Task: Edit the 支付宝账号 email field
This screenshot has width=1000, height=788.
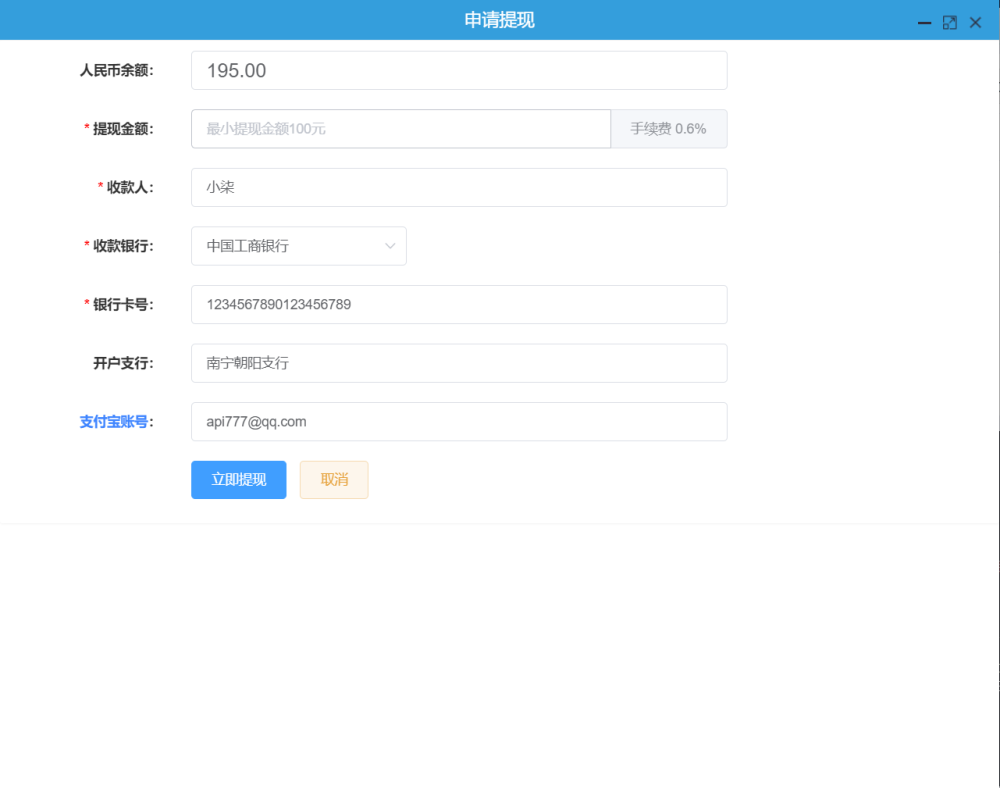Action: coord(459,422)
